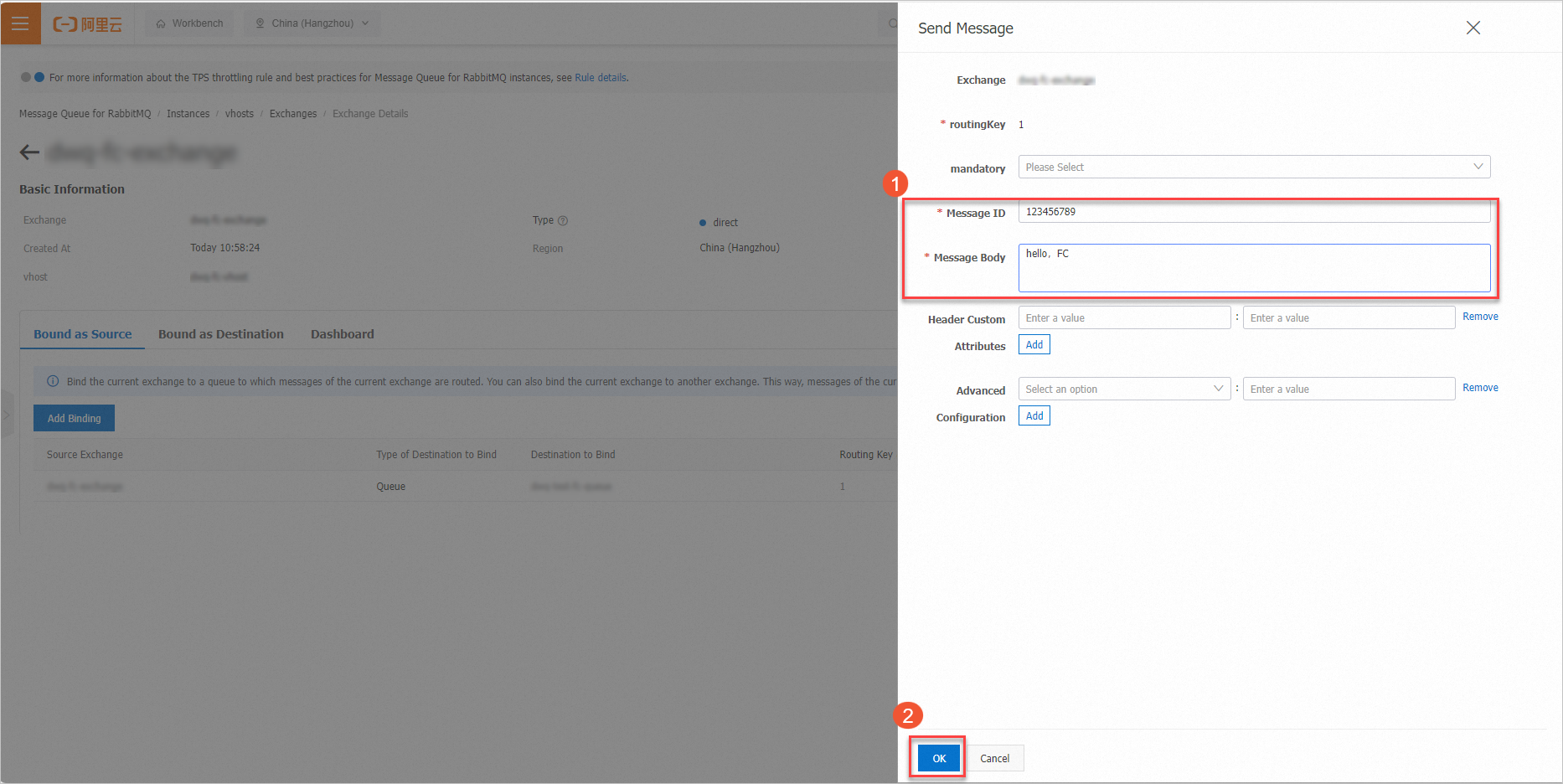Open the Dashboard tab

tap(343, 334)
